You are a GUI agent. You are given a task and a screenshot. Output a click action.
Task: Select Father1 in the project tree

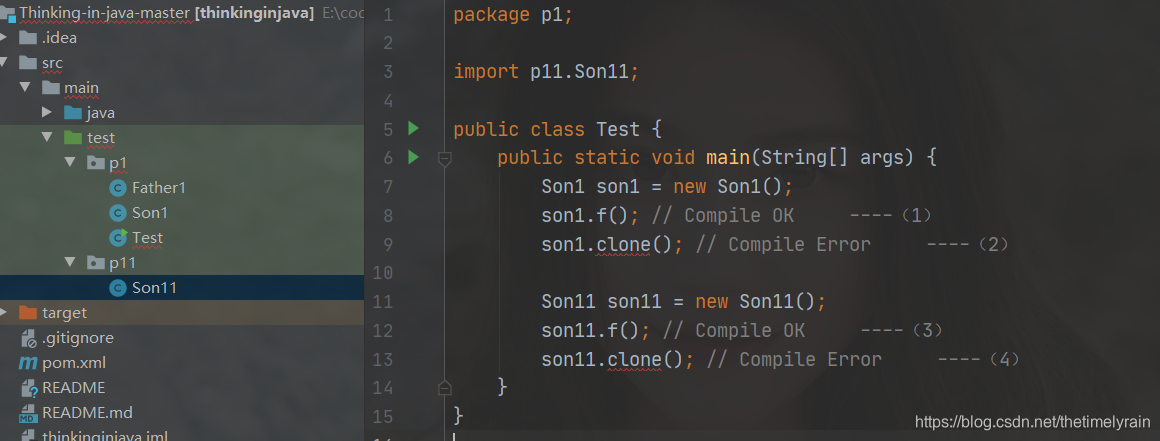coord(159,188)
